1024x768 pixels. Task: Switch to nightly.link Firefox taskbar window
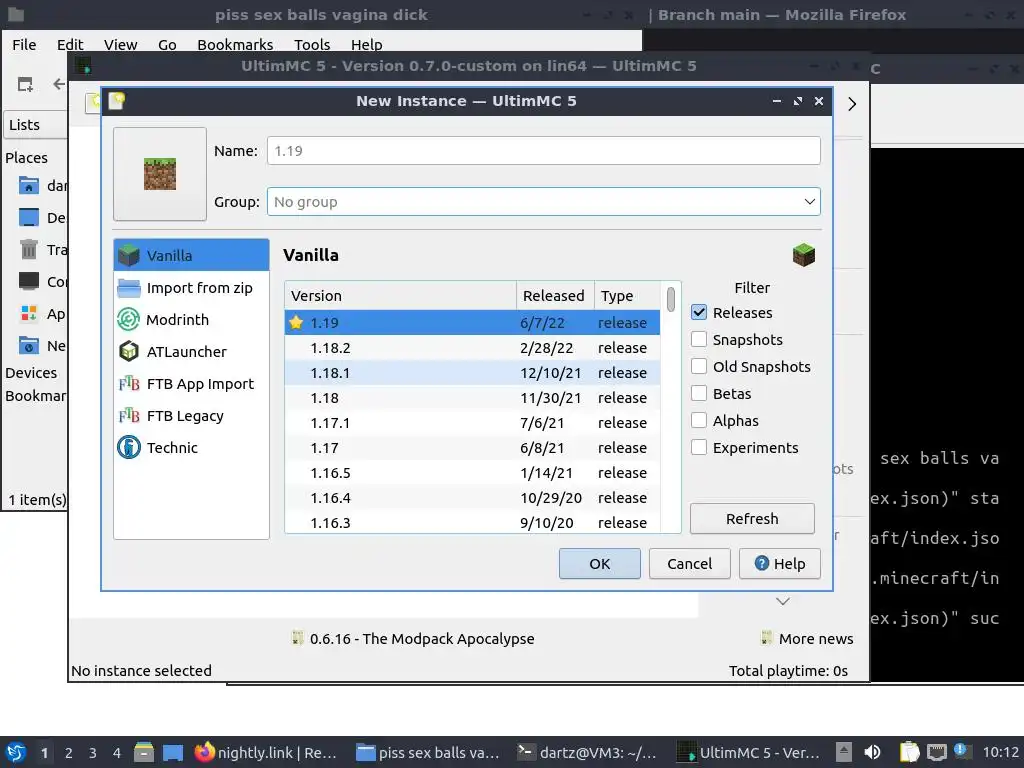point(266,752)
